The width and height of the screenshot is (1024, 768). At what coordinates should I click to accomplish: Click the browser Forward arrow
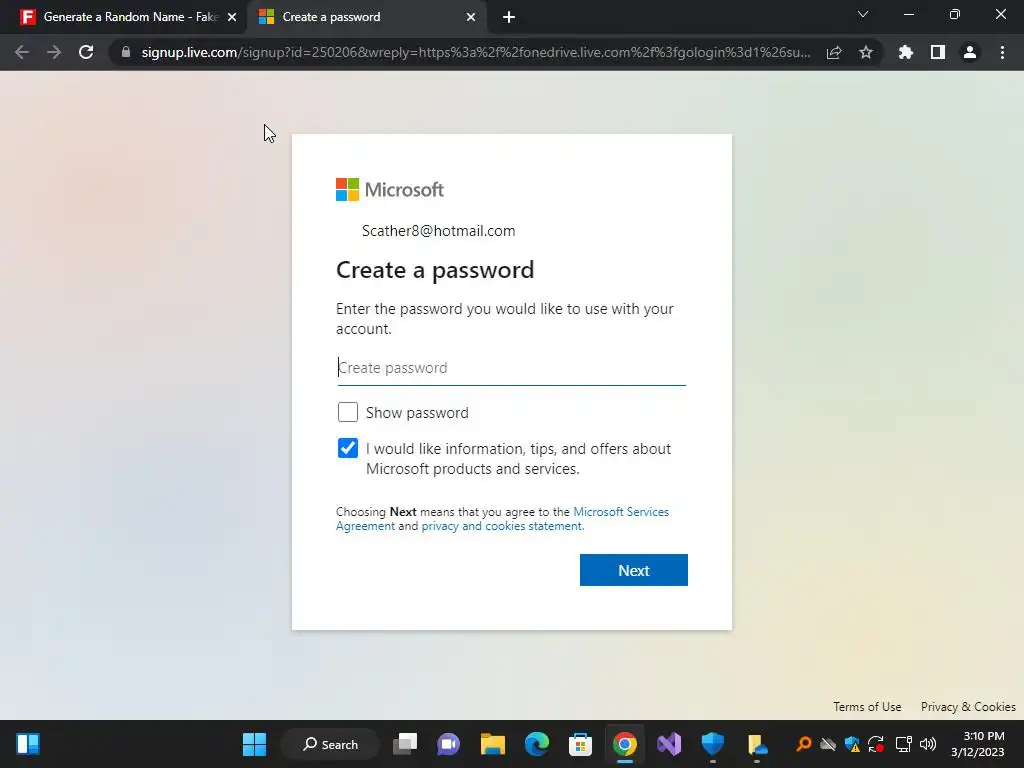(x=54, y=52)
